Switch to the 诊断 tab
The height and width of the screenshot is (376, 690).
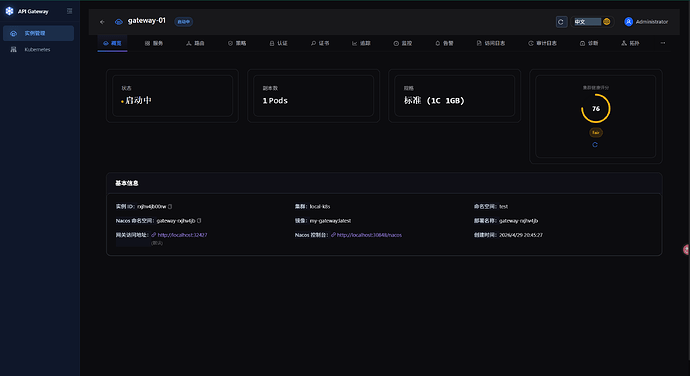pyautogui.click(x=589, y=43)
